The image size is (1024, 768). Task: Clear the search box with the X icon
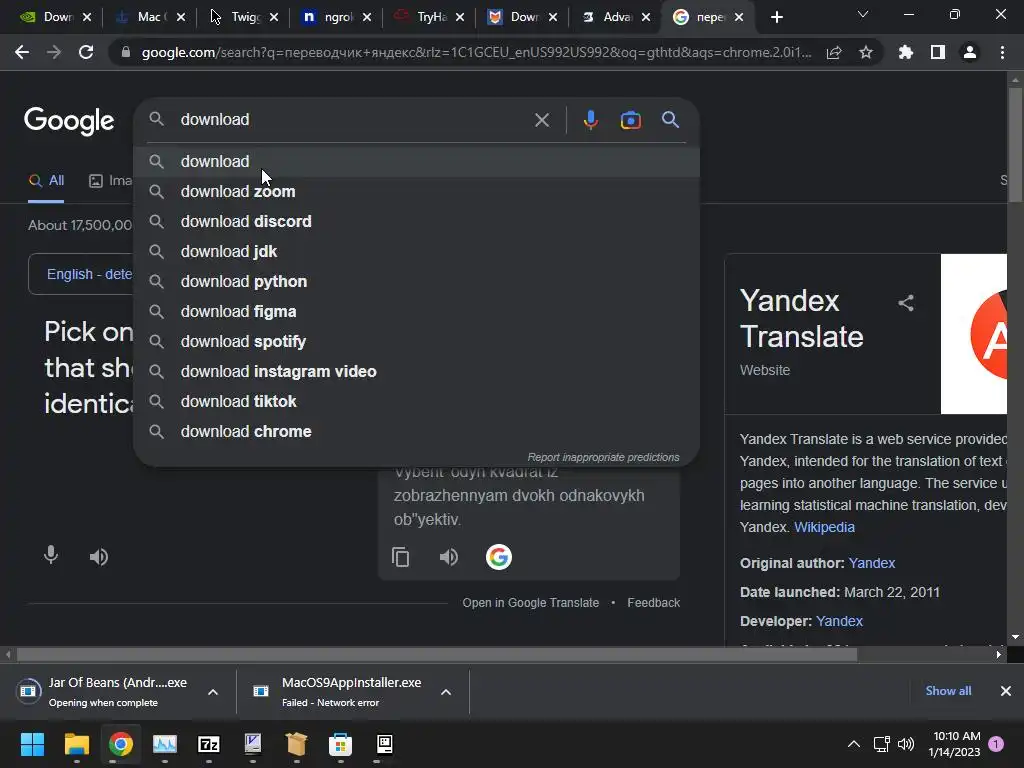pos(541,120)
